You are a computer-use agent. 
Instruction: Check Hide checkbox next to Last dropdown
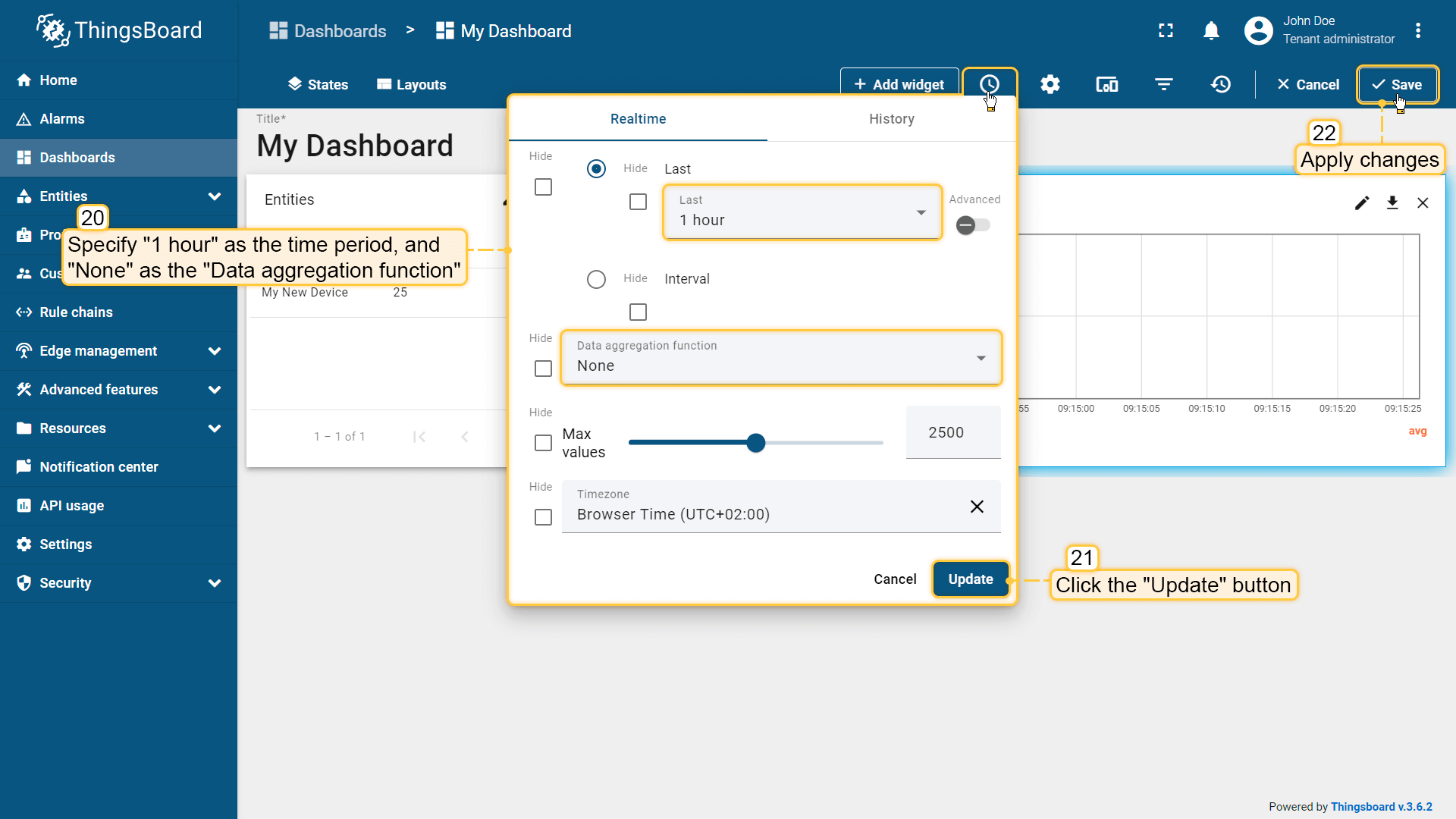[638, 202]
